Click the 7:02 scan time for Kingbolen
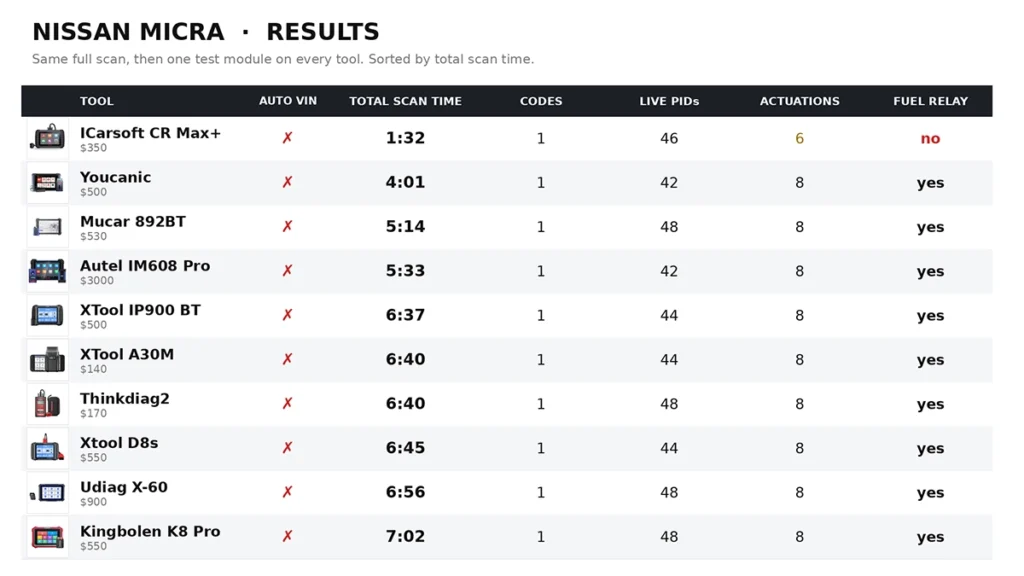 click(405, 536)
